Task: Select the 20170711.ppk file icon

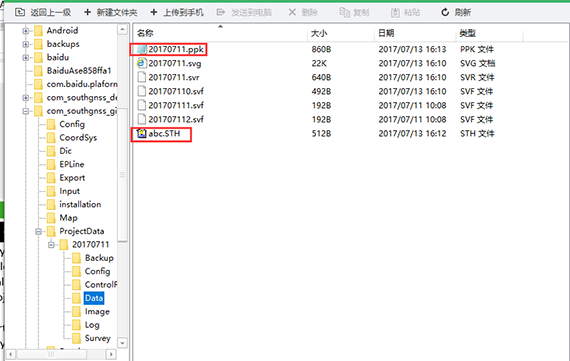Action: tap(142, 49)
